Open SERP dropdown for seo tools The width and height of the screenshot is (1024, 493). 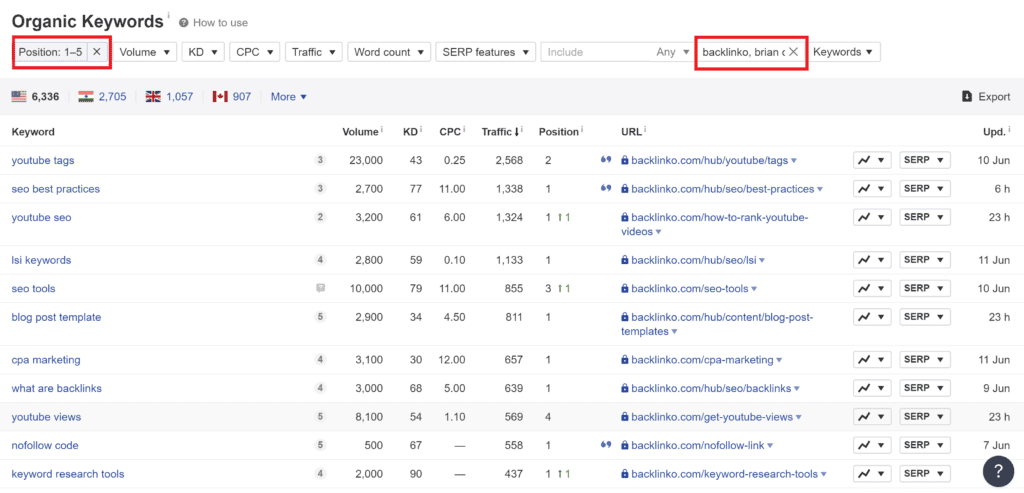tap(925, 288)
